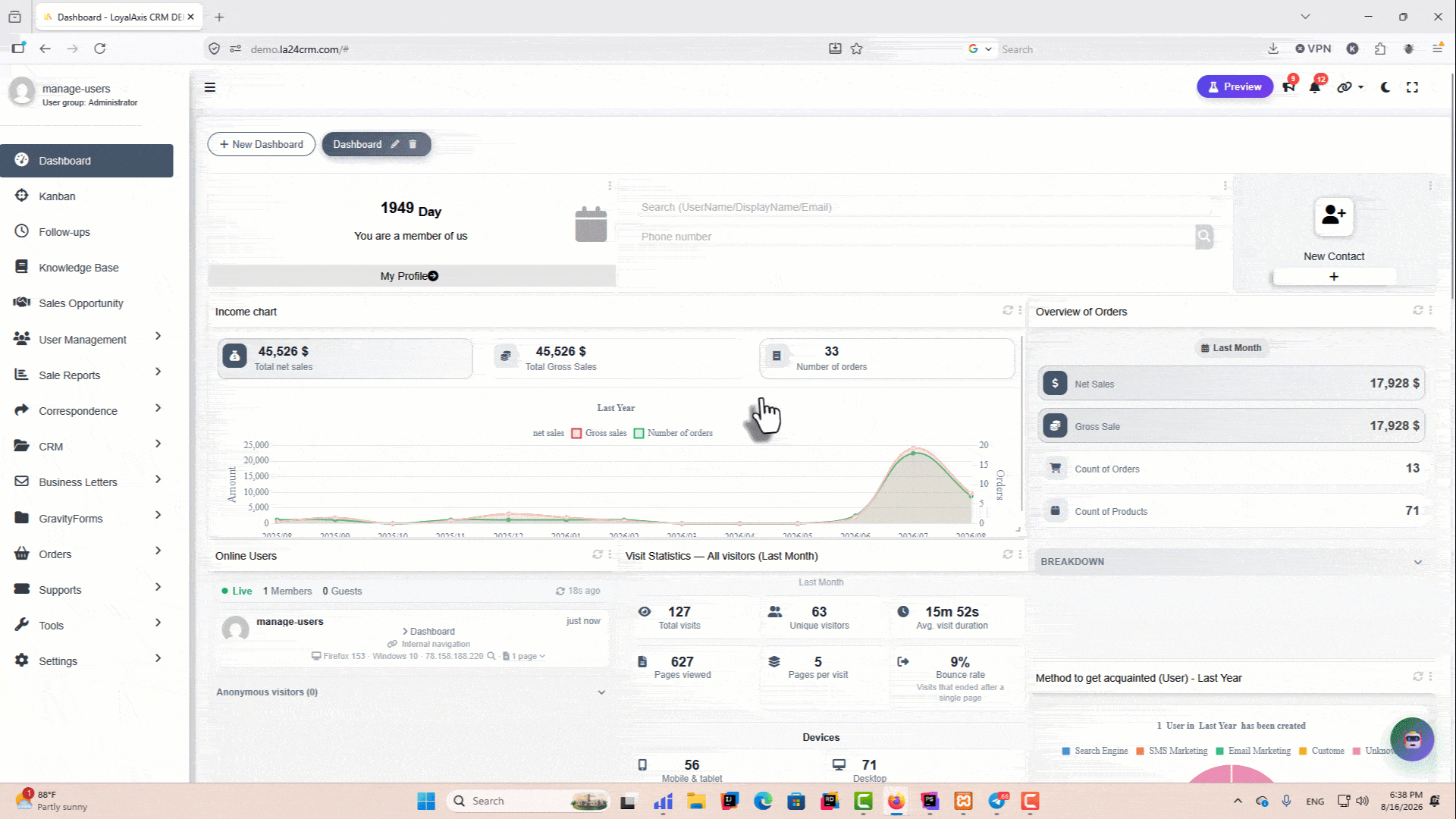
Task: Click the plus button under New Contact
Action: pyautogui.click(x=1334, y=277)
